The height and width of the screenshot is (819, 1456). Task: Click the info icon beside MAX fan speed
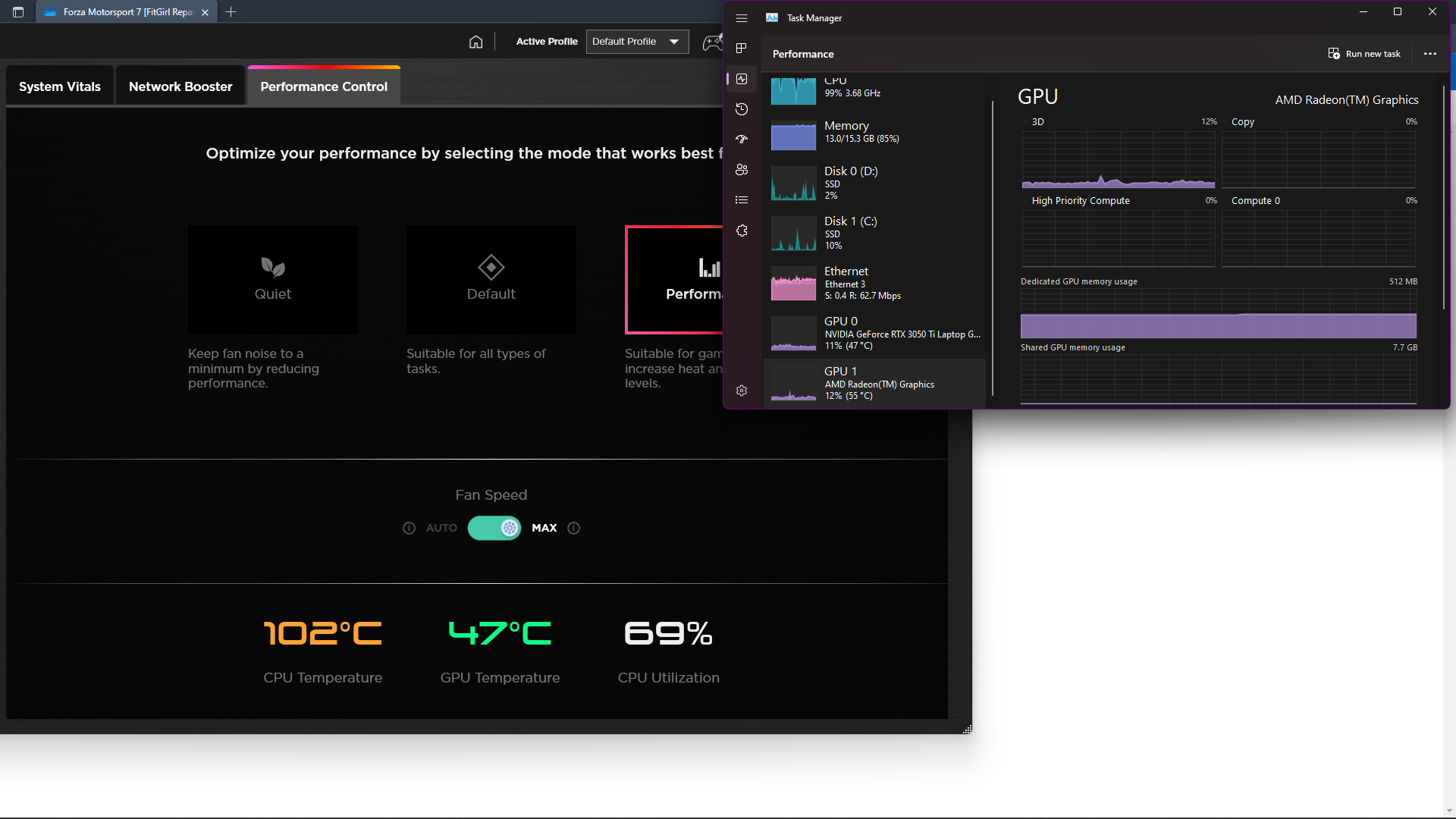[x=573, y=528]
